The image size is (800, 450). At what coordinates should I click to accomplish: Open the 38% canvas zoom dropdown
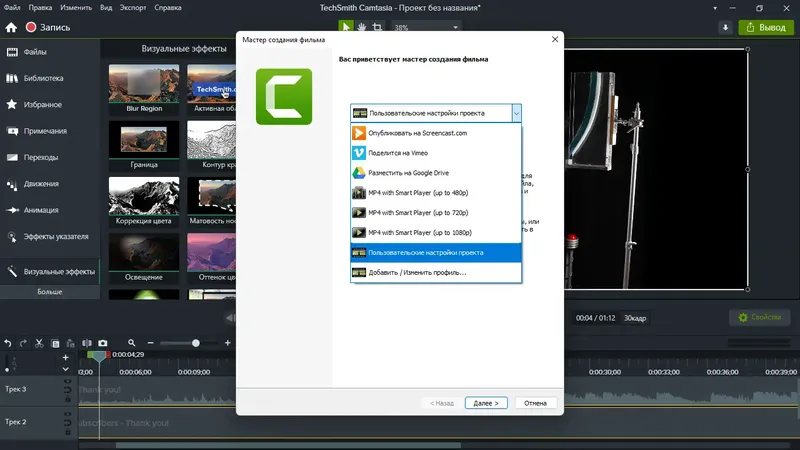click(x=427, y=28)
